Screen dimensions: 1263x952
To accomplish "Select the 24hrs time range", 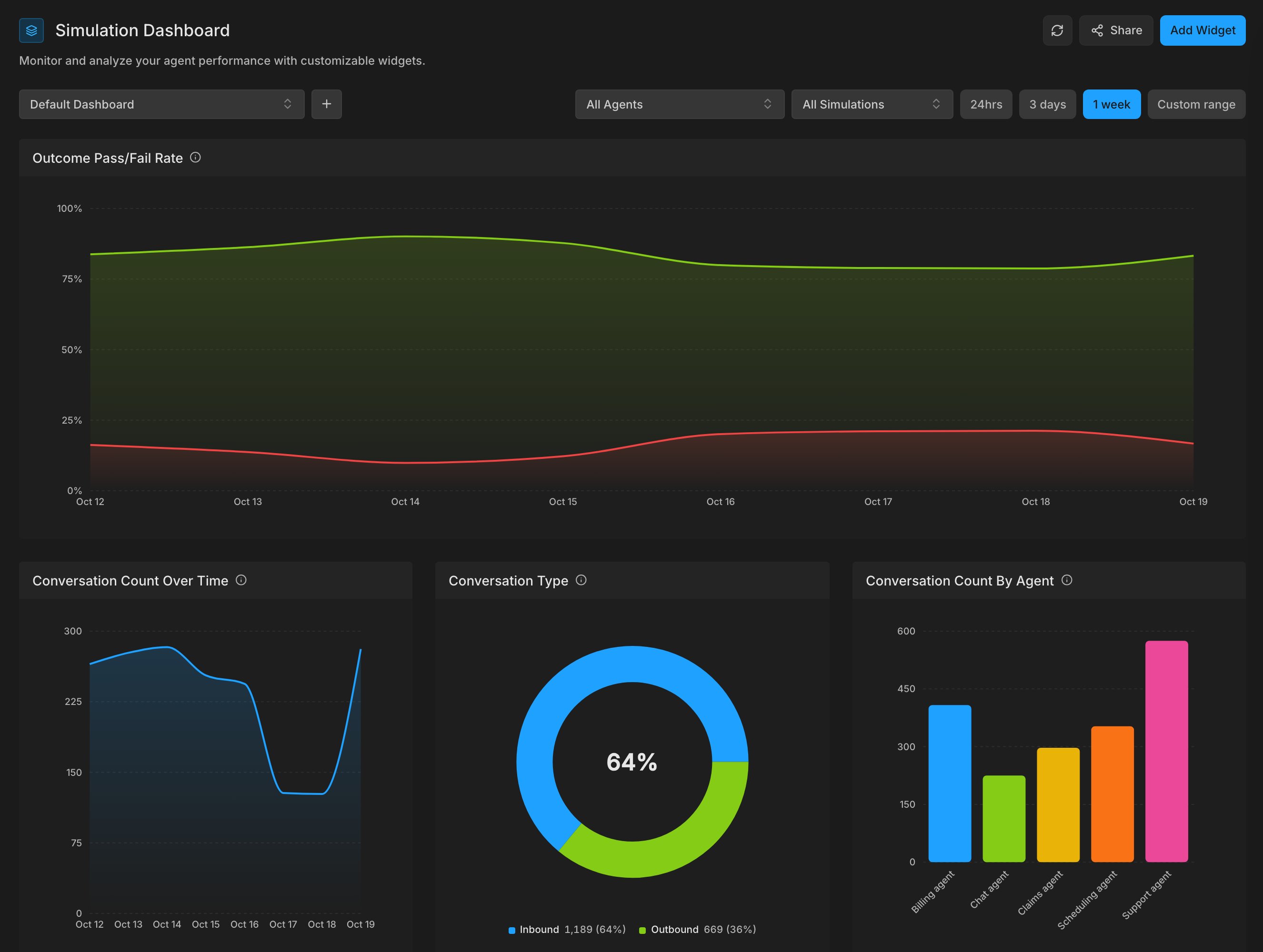I will pos(986,104).
